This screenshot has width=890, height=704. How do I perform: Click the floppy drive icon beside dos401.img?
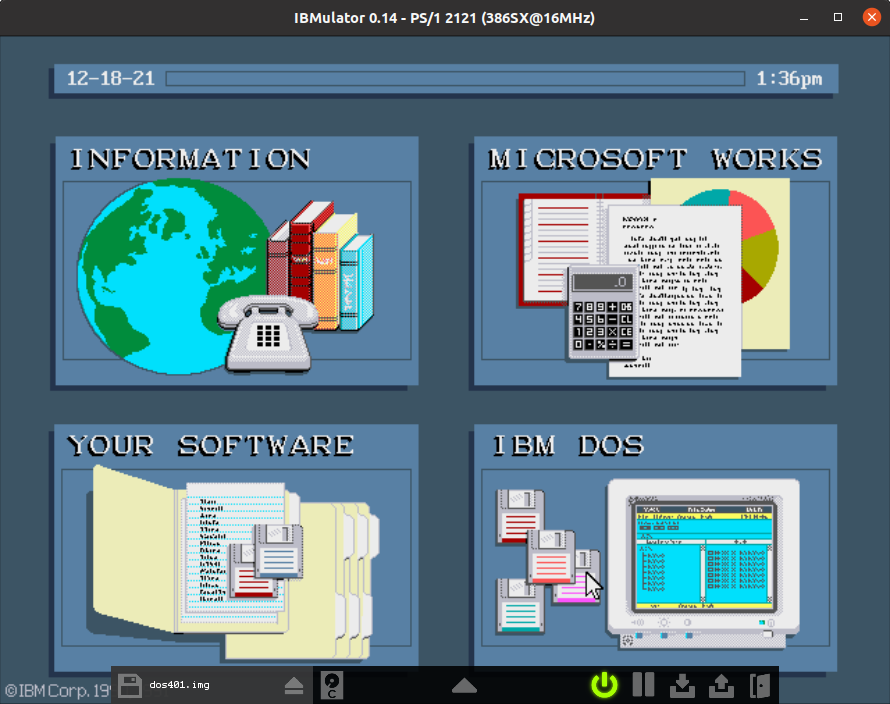point(129,685)
